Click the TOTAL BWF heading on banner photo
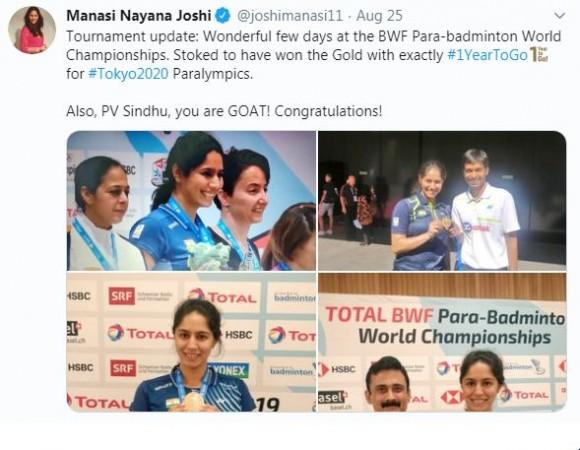This screenshot has height=450, width=580. [379, 315]
